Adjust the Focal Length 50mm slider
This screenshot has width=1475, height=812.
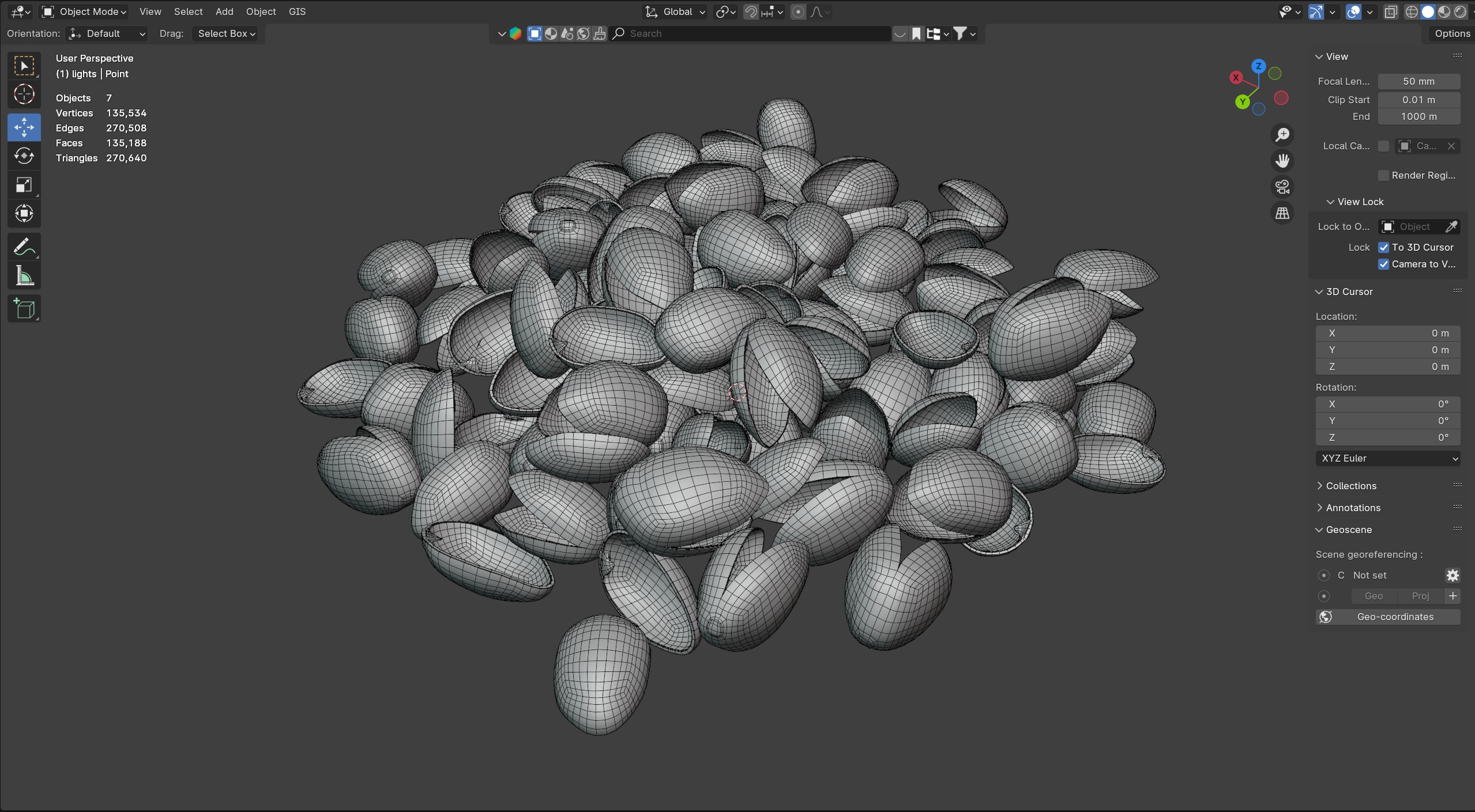pos(1418,81)
